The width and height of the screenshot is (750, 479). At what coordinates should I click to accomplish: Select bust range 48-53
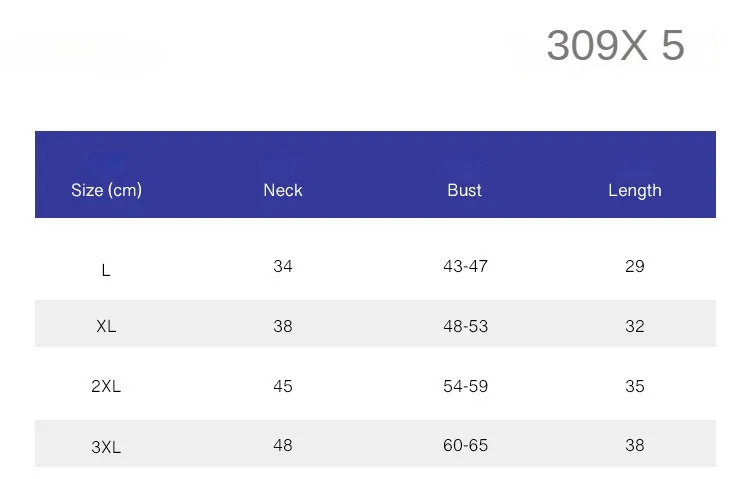(x=465, y=326)
